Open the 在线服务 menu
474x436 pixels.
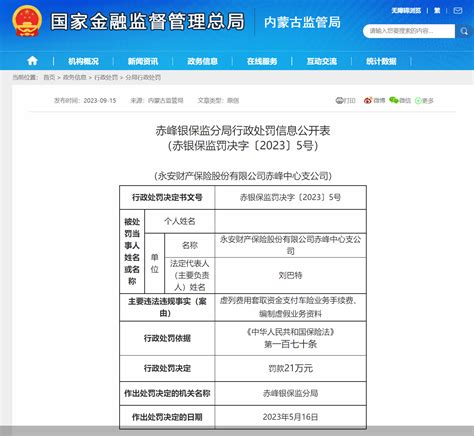coord(262,61)
